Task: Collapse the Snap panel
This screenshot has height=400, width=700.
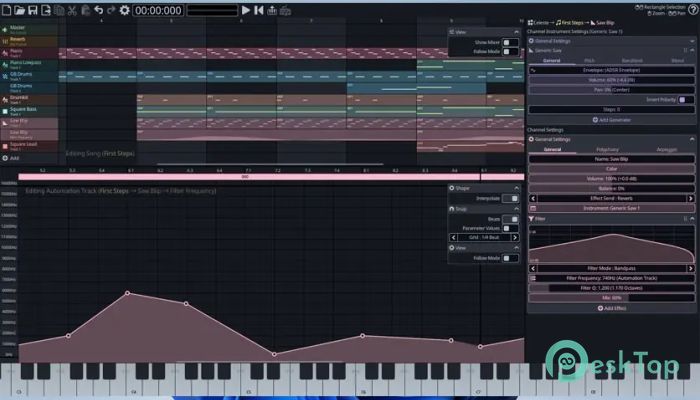Action: (x=517, y=209)
